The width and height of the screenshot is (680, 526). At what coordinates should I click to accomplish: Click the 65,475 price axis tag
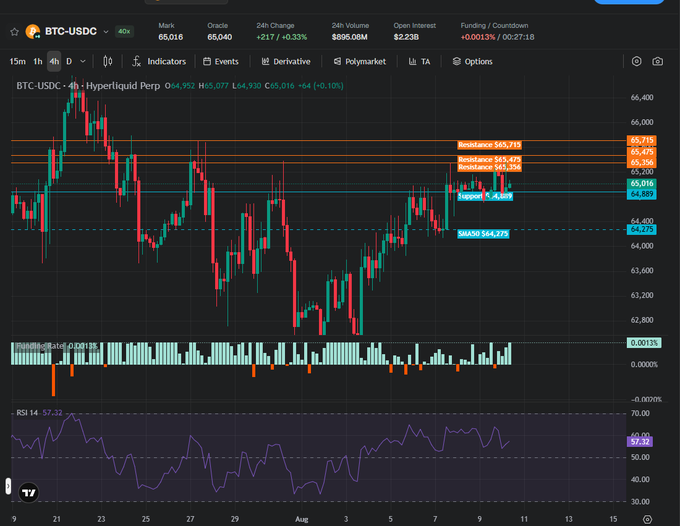[x=641, y=152]
